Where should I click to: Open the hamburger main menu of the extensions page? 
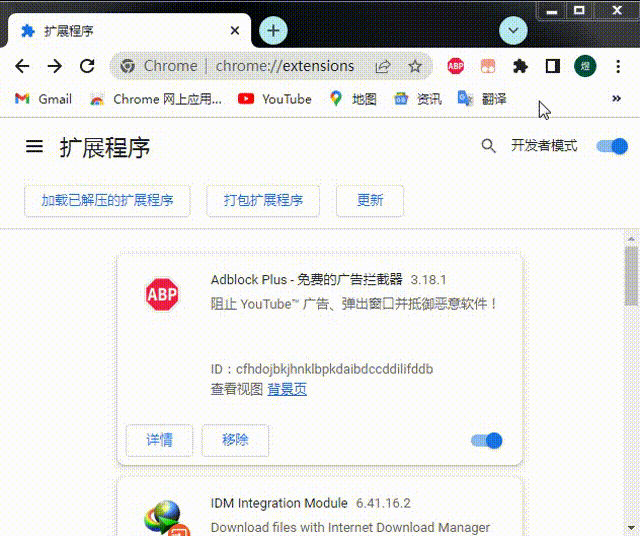[35, 147]
